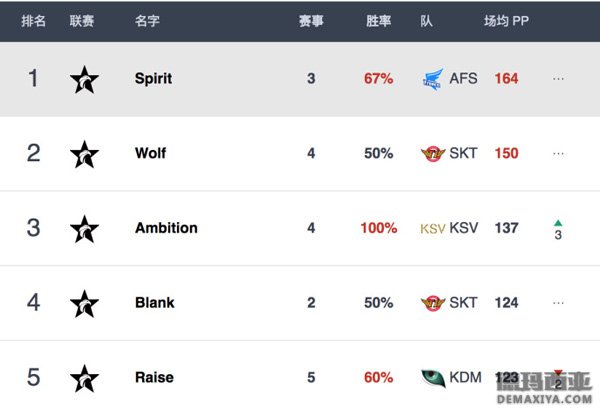Click the league star icon beside Raise

85,378
